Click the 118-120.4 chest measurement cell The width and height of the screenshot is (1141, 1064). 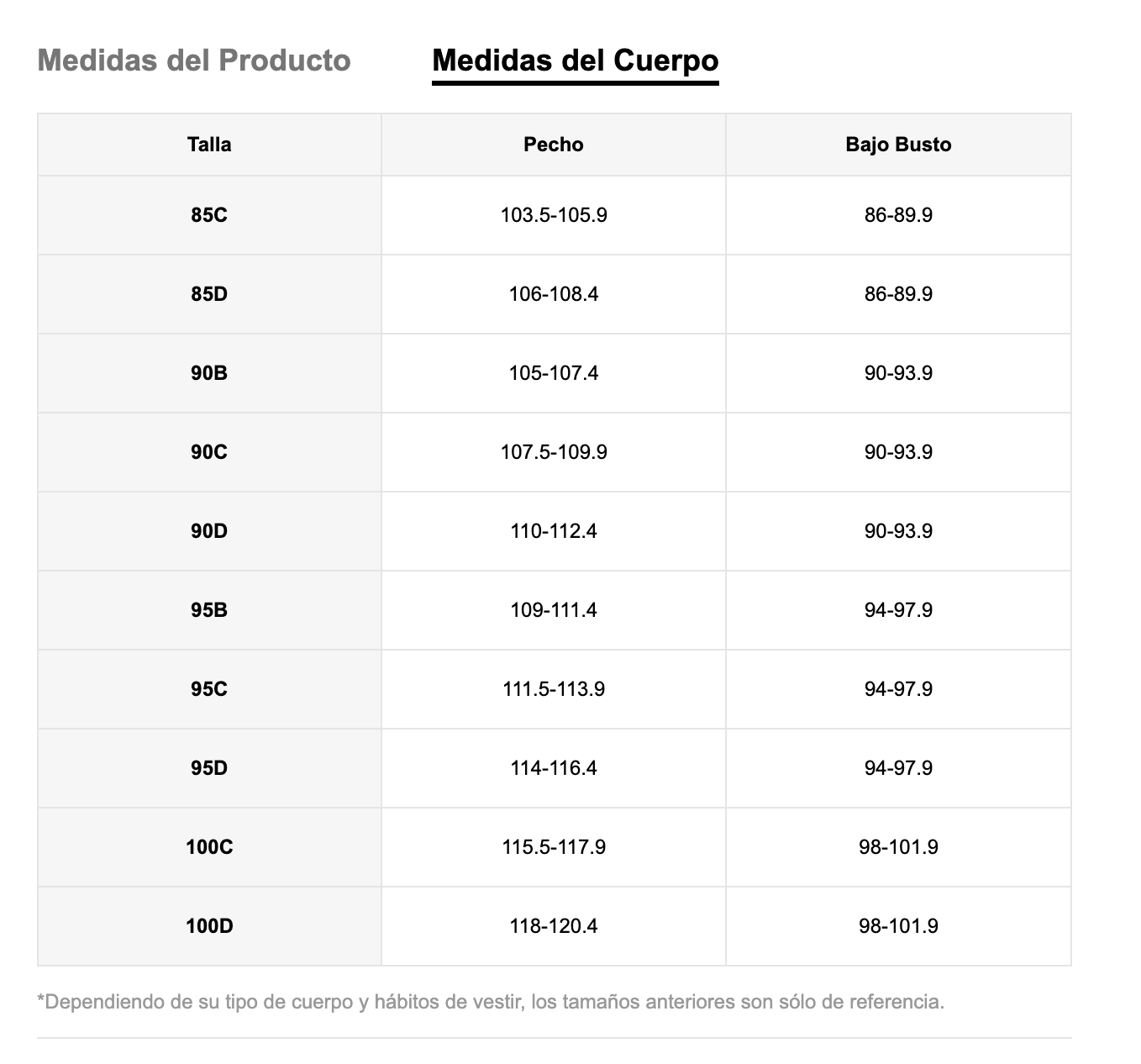(x=554, y=926)
